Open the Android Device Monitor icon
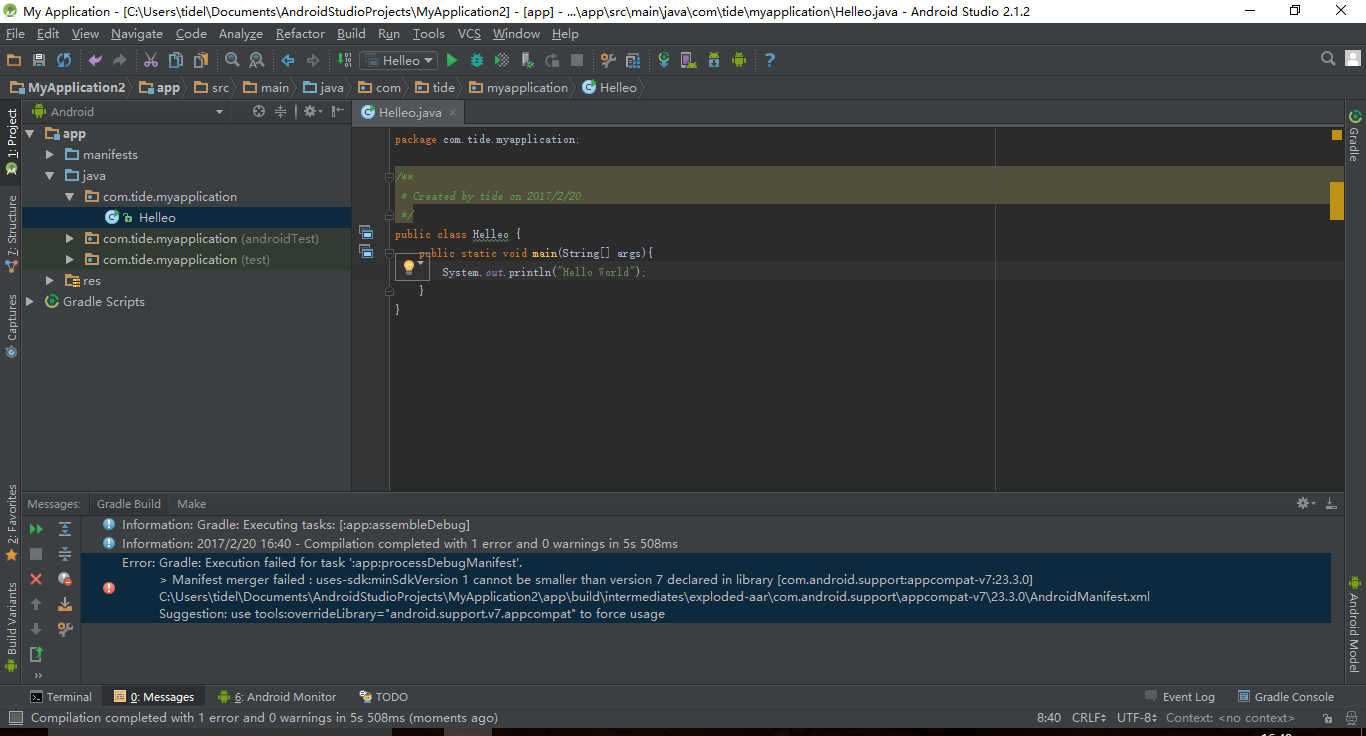 (739, 60)
